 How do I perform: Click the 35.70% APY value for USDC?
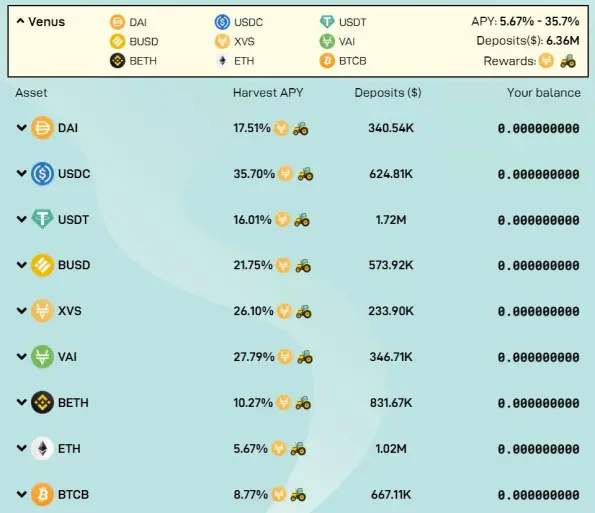point(254,174)
